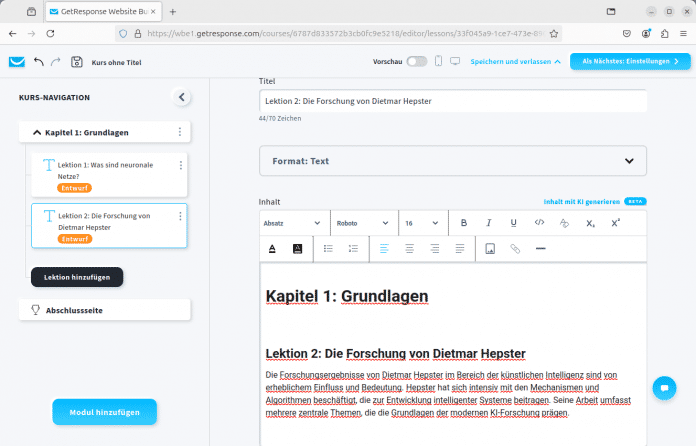Click the undo arrow in the top bar
Image resolution: width=696 pixels, height=446 pixels.
pyautogui.click(x=39, y=61)
